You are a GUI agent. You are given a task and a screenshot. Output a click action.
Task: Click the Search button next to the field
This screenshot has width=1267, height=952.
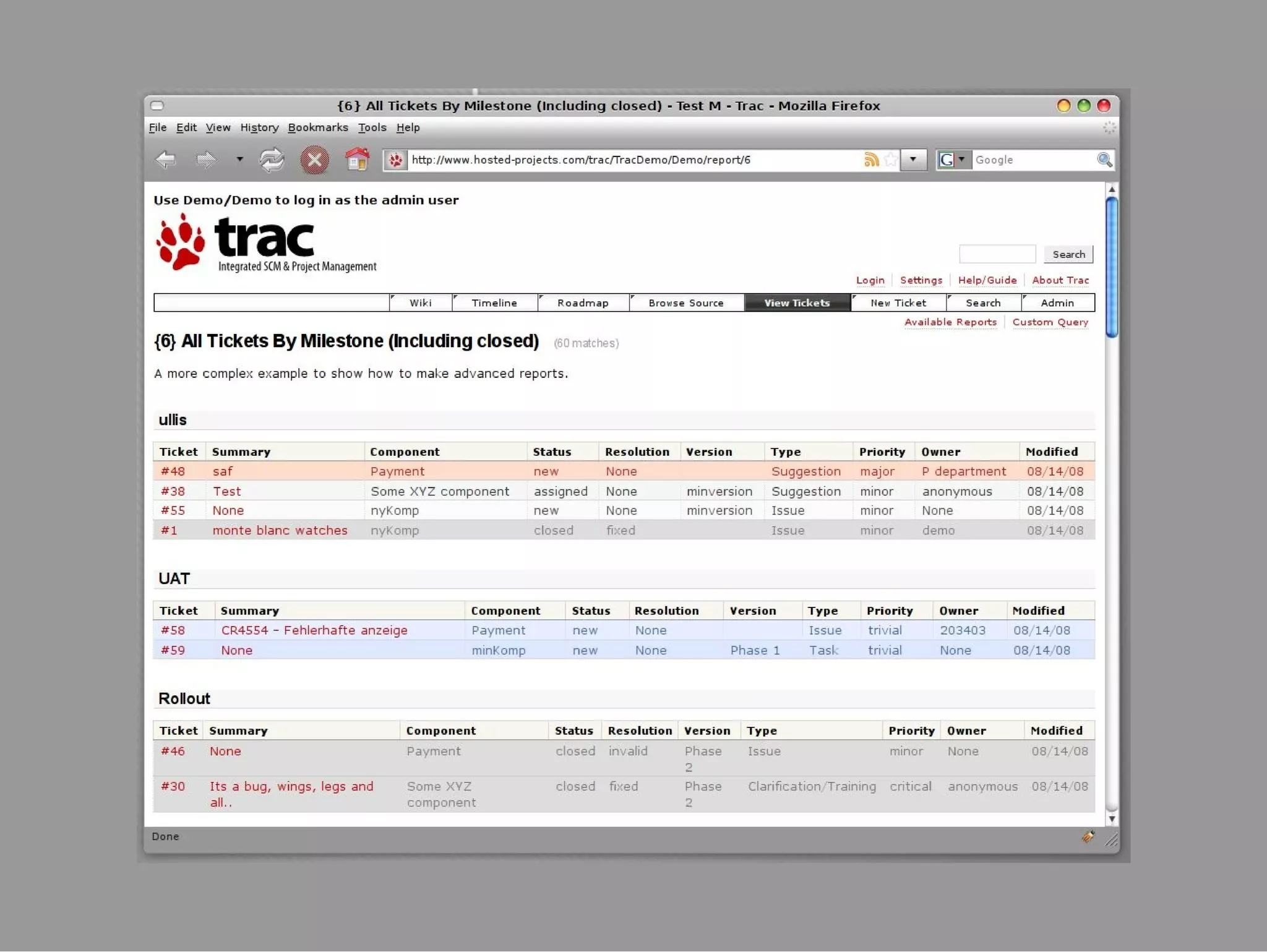1068,254
